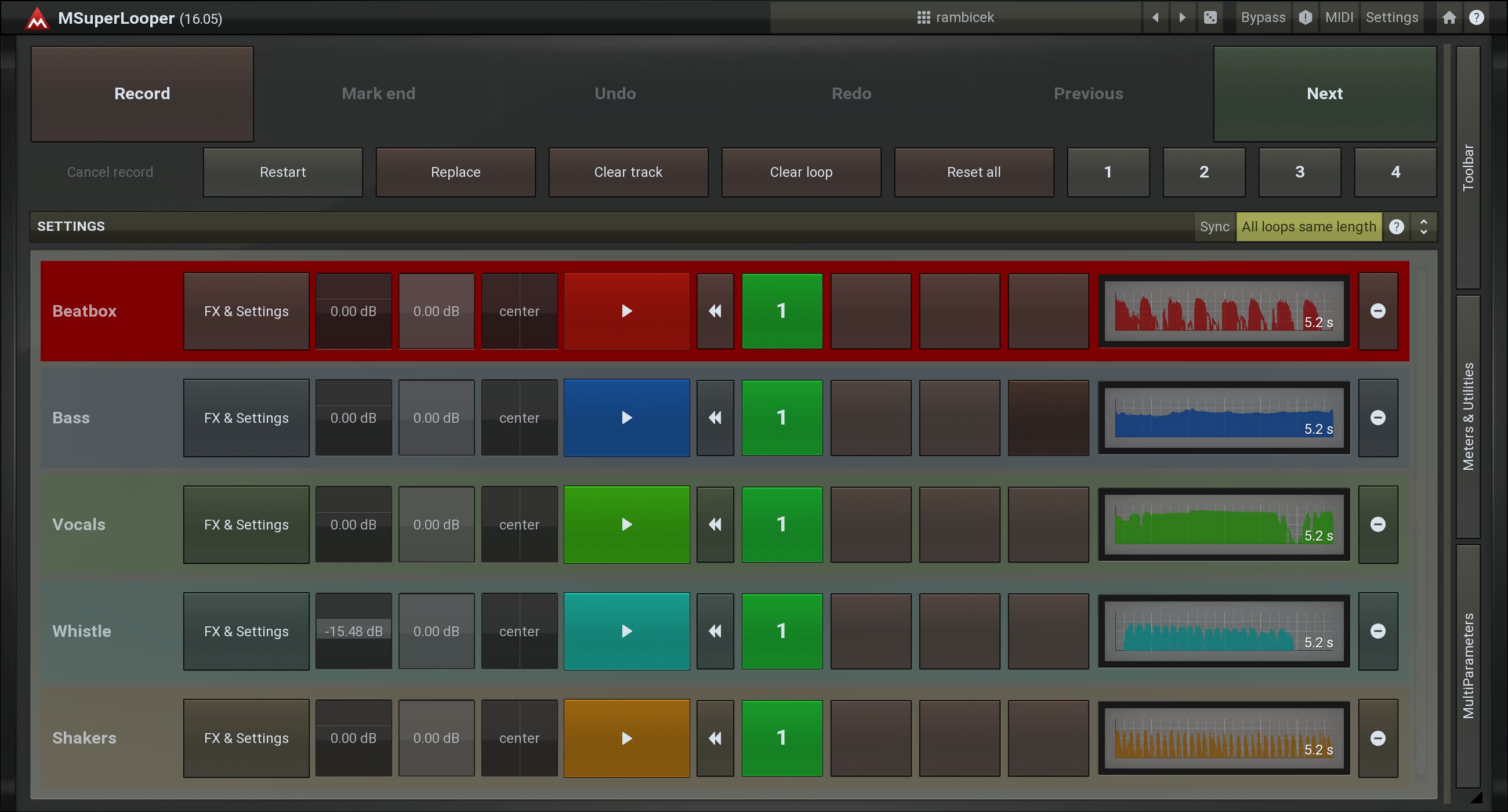Rewind the Beatbox track
This screenshot has width=1508, height=812.
[x=715, y=311]
